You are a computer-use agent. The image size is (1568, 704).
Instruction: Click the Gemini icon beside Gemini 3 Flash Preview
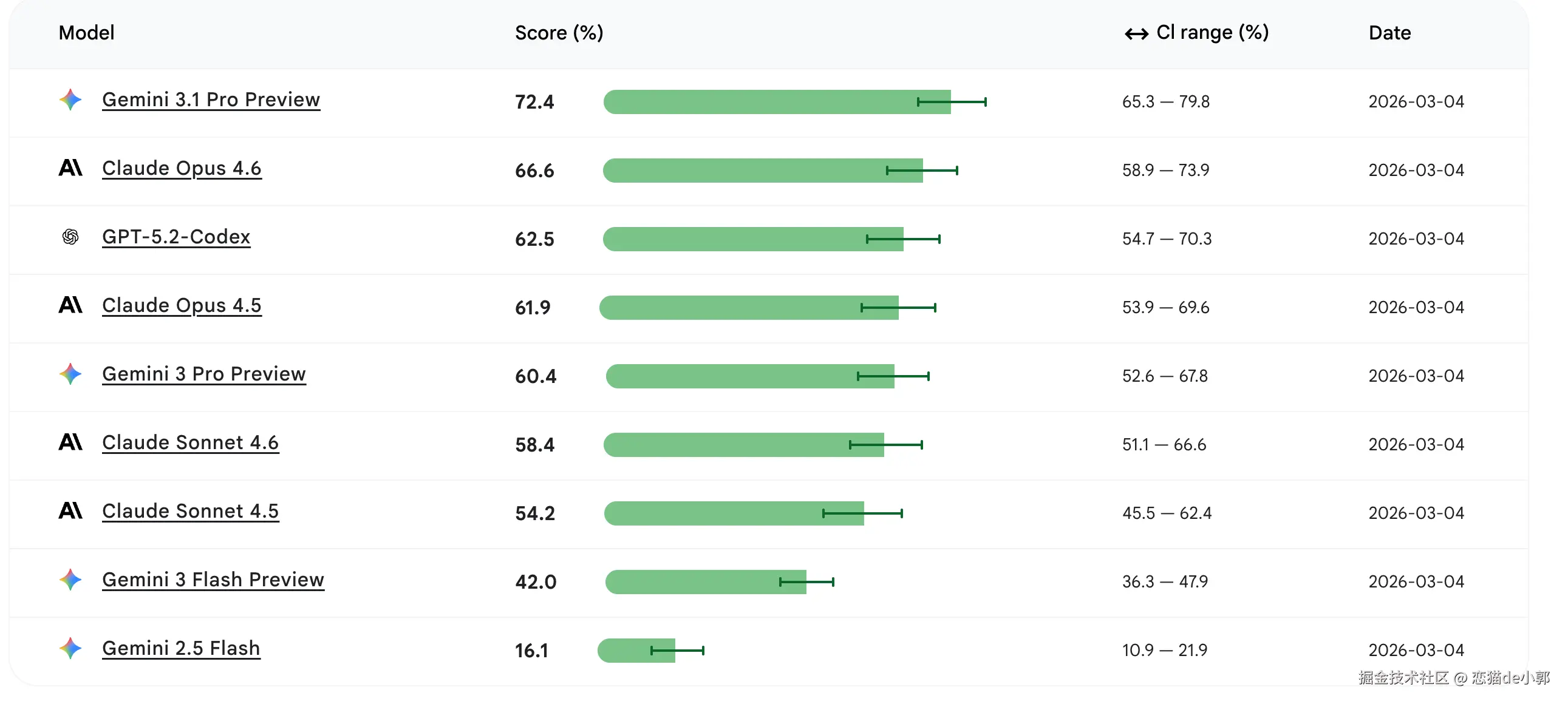[70, 580]
